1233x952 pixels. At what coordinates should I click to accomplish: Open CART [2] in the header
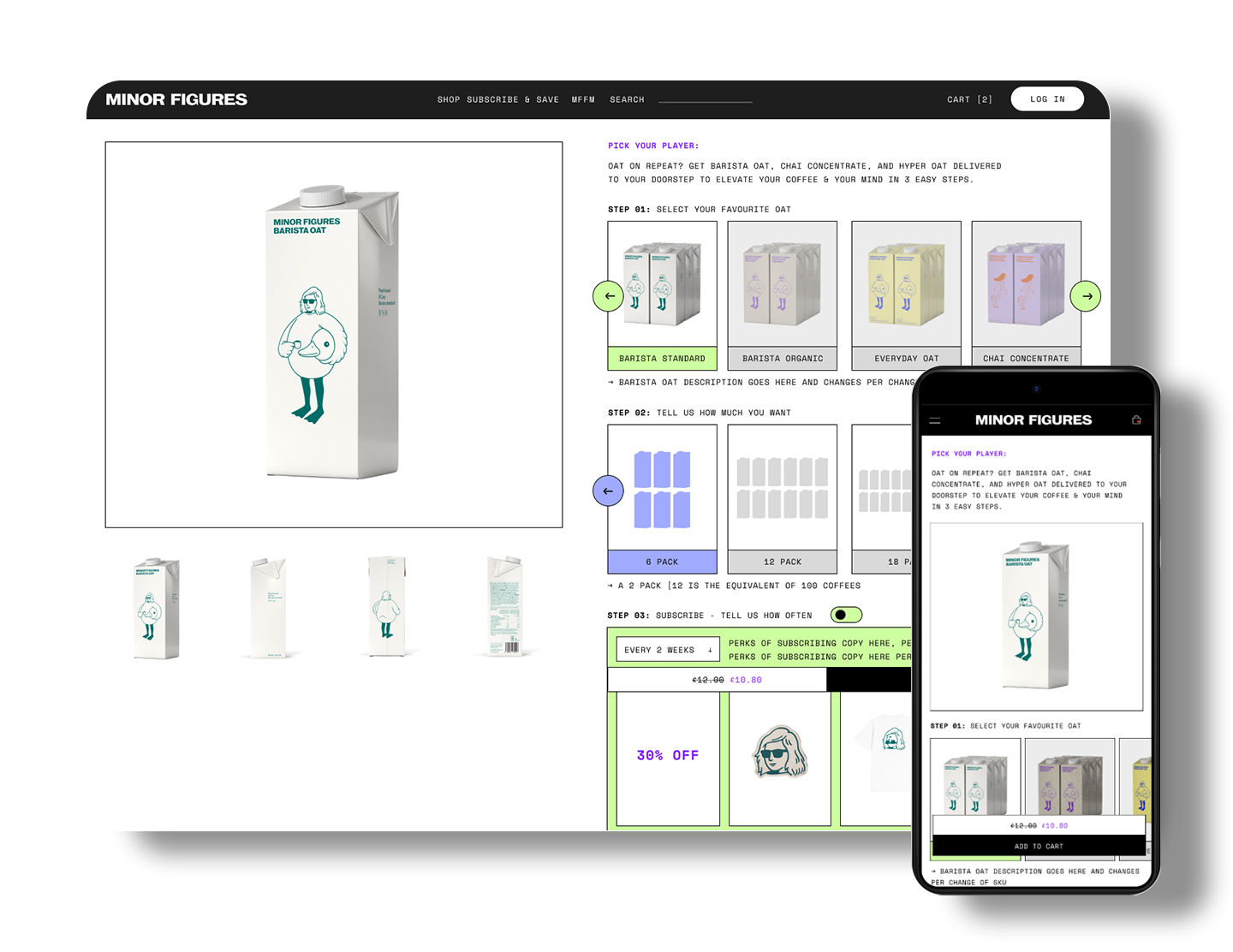(969, 98)
